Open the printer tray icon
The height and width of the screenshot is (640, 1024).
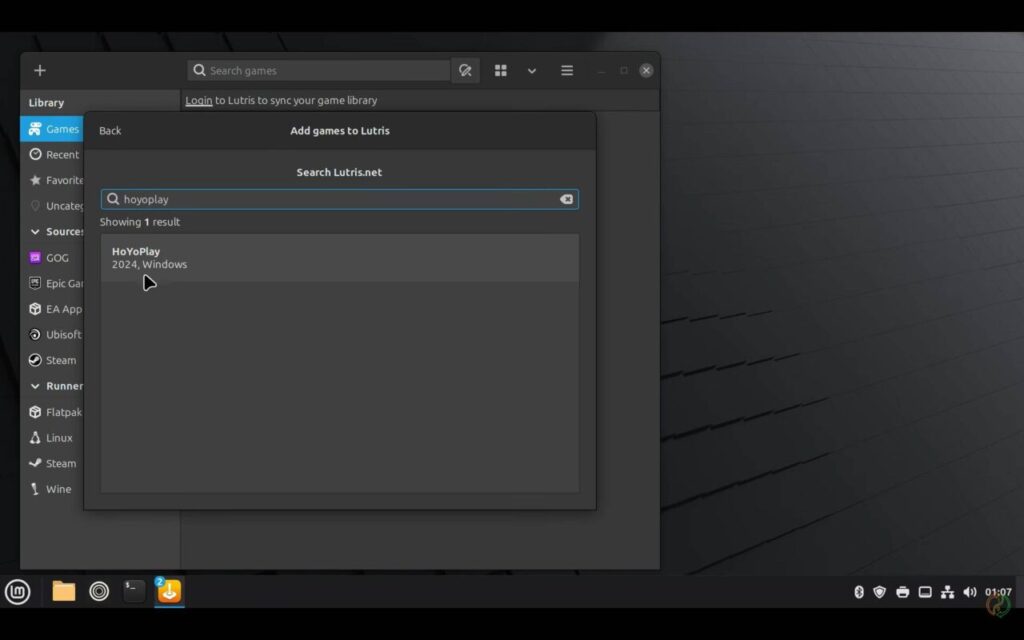click(903, 592)
